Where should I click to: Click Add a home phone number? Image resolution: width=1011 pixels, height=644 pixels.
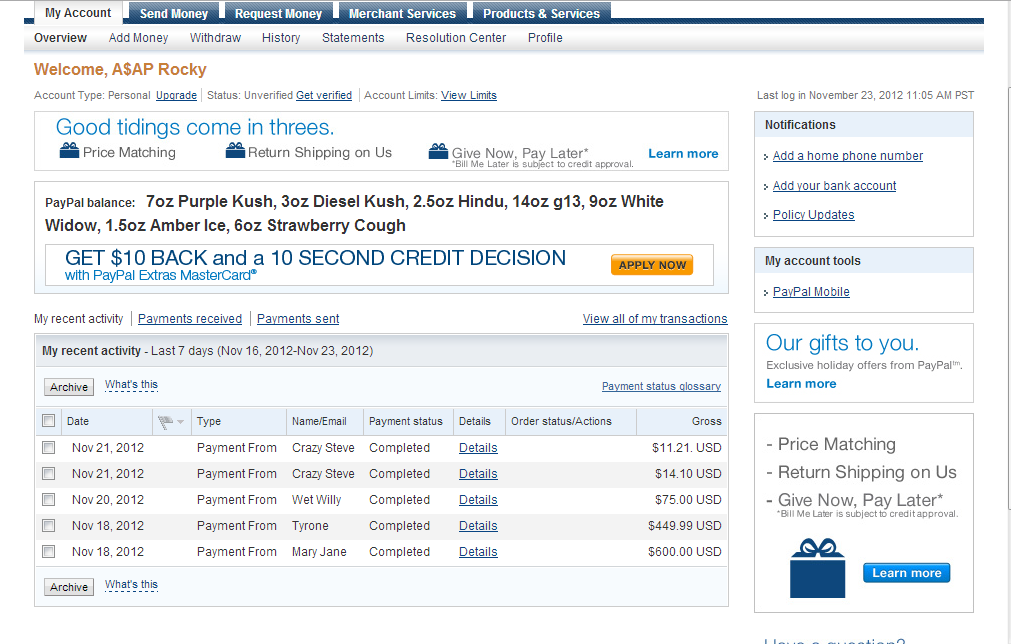click(x=848, y=156)
